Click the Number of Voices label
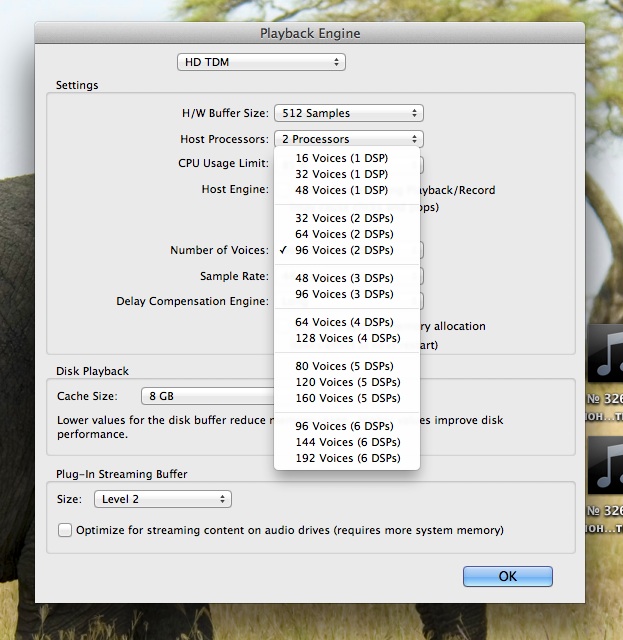 pos(219,250)
